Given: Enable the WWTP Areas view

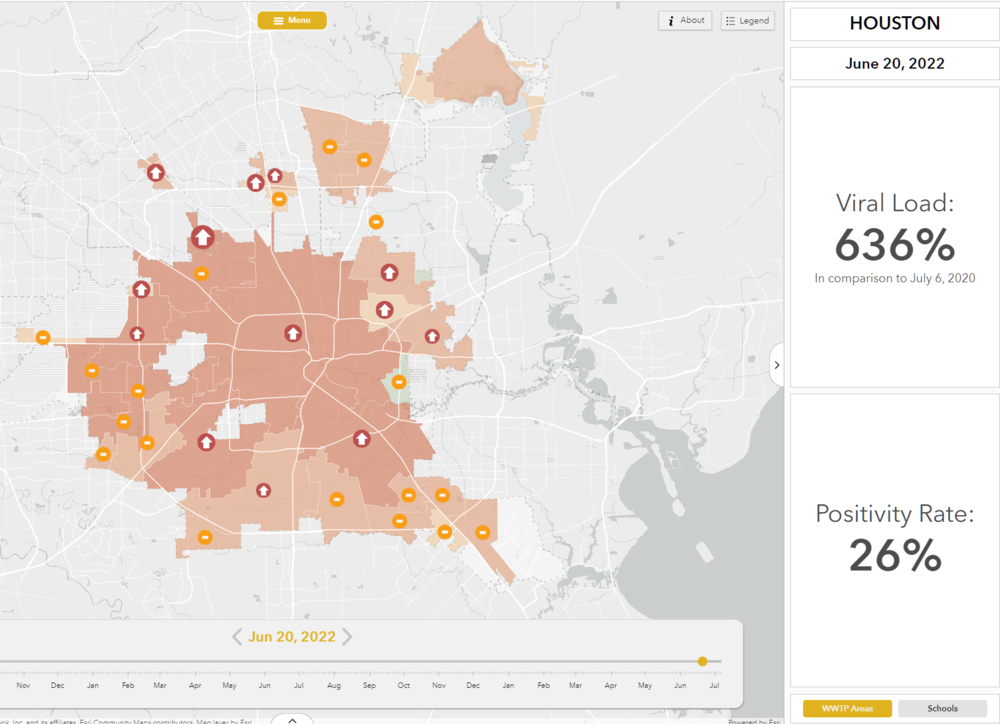Looking at the screenshot, I should [x=847, y=708].
